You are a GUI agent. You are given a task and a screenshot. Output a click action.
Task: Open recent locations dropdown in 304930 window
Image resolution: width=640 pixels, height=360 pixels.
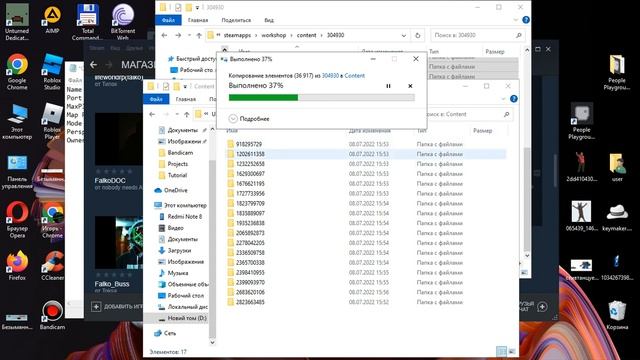click(189, 36)
